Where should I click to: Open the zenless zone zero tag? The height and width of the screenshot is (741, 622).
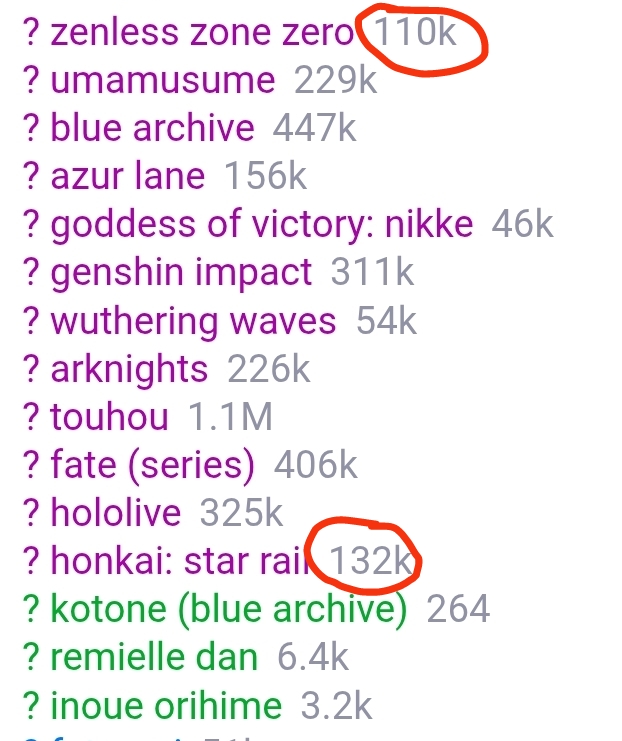click(202, 33)
